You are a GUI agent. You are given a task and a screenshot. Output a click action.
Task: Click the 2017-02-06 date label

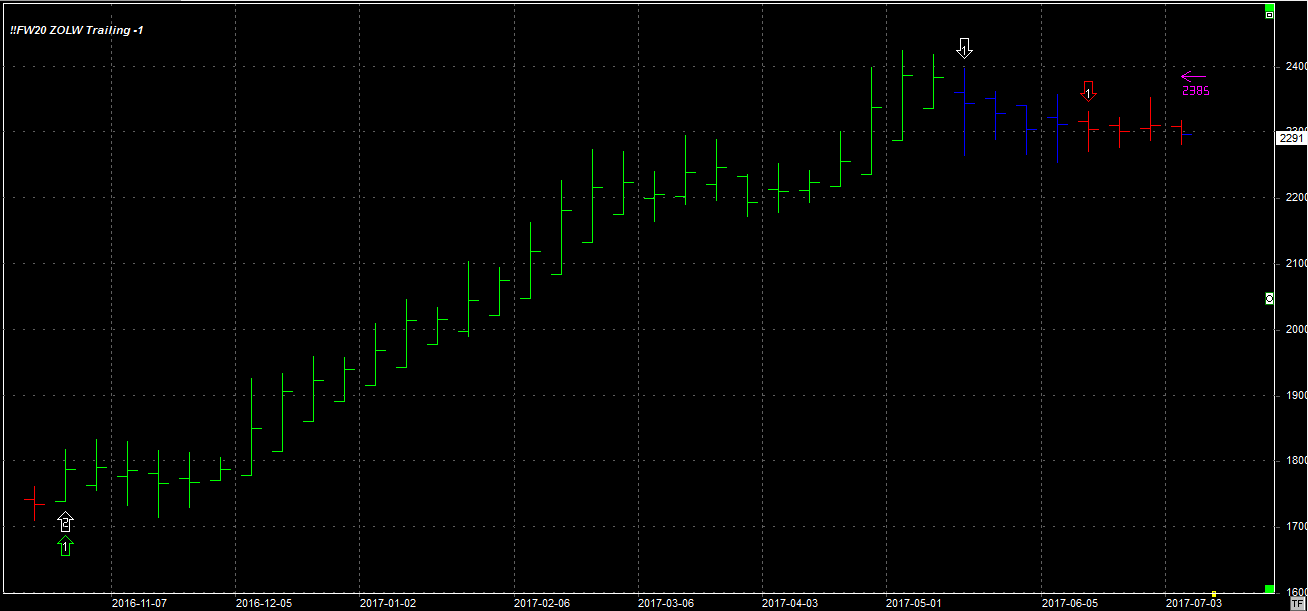541,603
